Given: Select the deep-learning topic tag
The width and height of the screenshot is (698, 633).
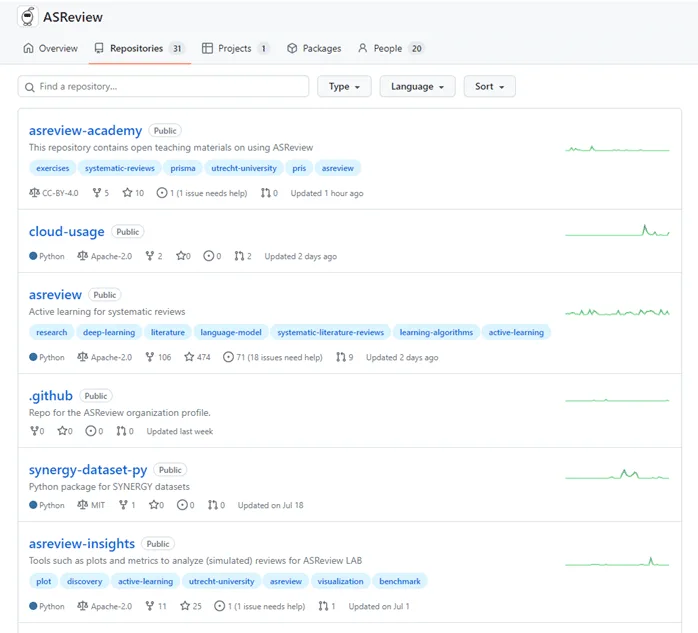Looking at the screenshot, I should pos(109,333).
